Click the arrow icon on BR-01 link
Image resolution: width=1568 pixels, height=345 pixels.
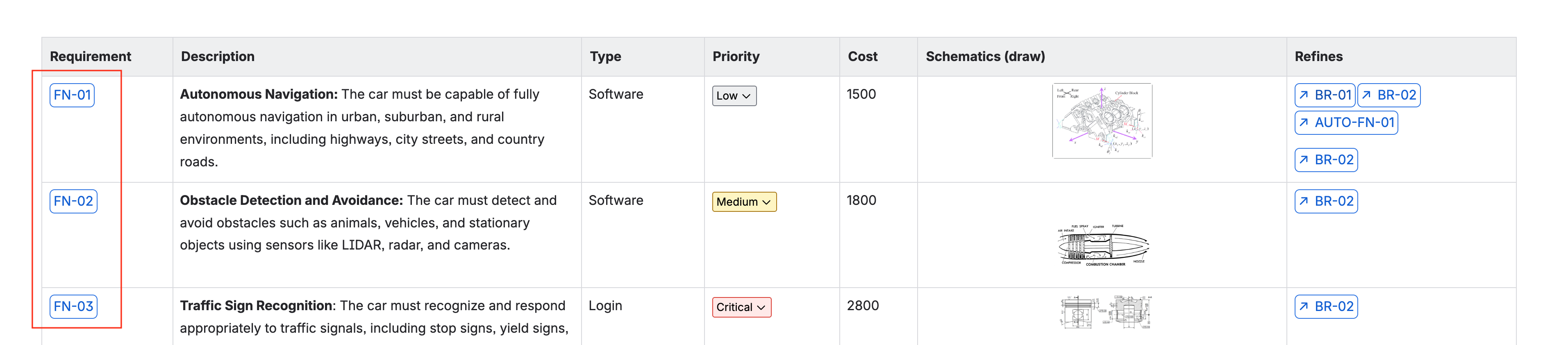point(1303,95)
